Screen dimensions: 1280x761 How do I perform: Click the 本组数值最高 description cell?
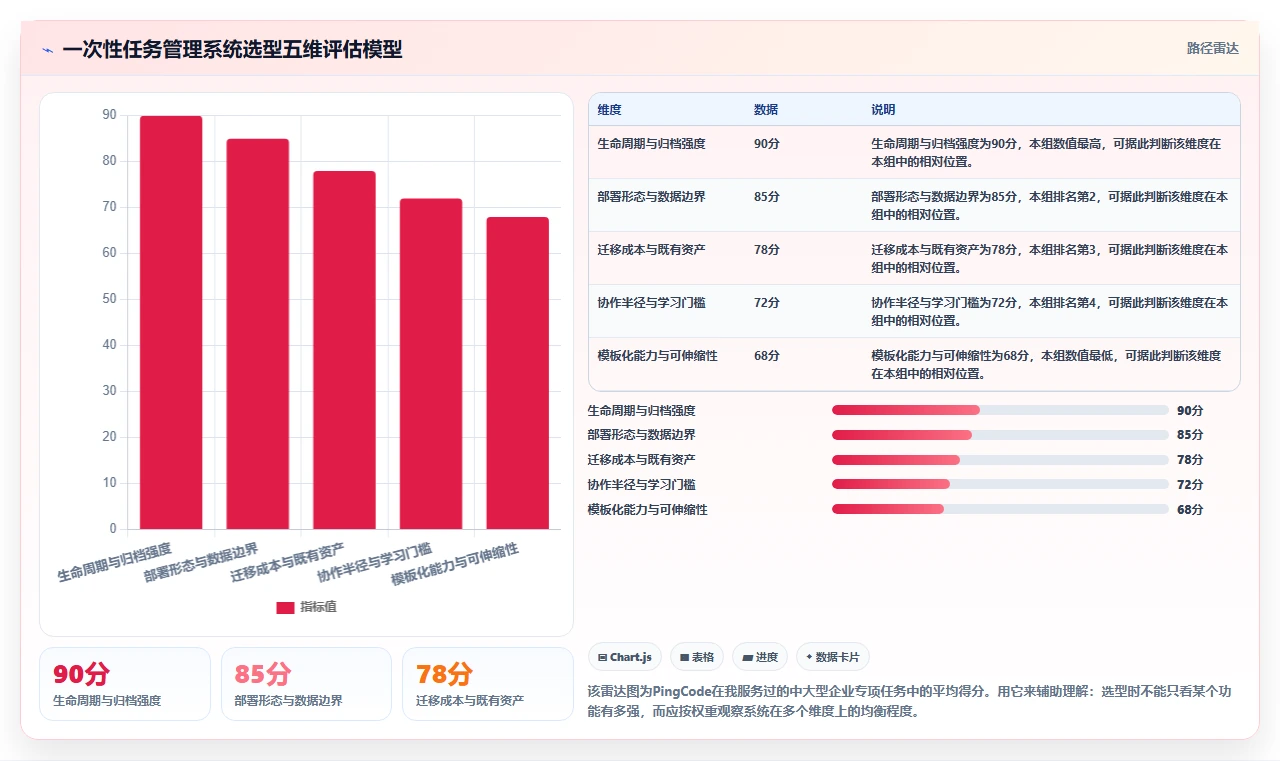pos(1051,152)
